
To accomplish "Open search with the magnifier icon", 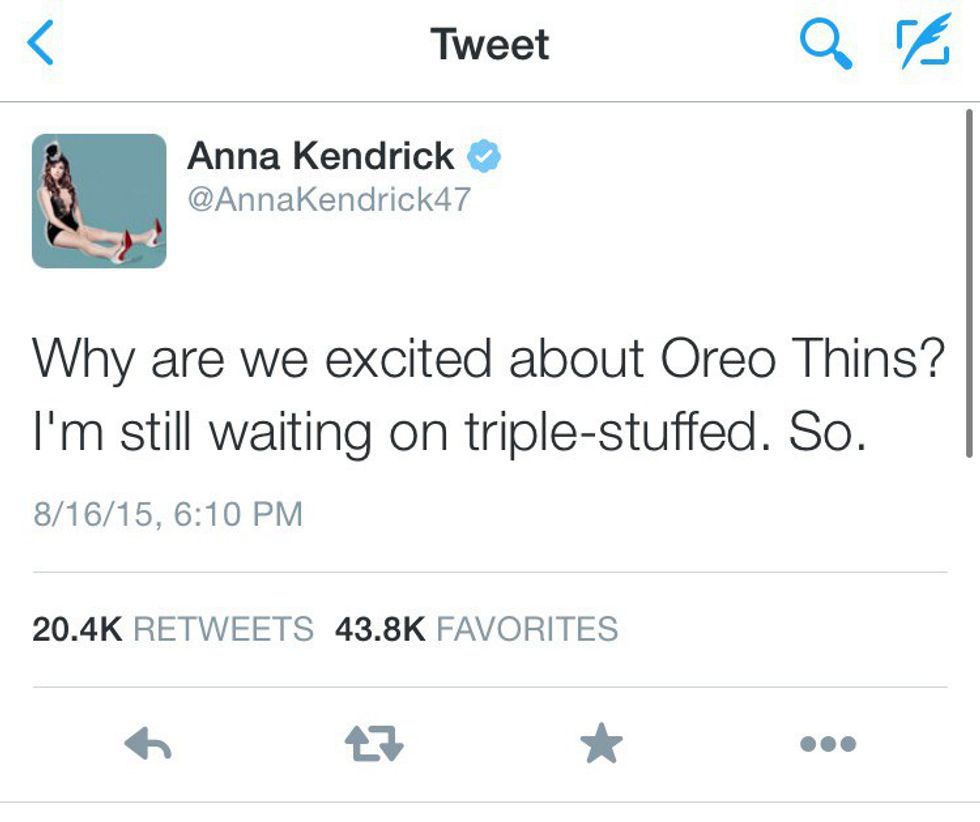I will click(827, 45).
